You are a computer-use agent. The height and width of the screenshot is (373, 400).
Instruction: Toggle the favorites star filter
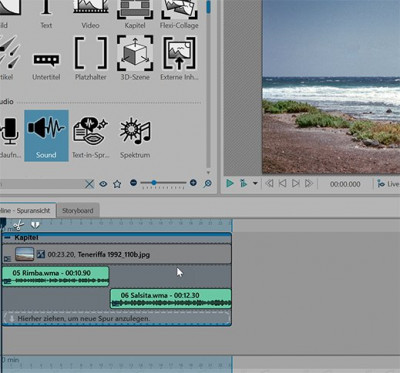tap(117, 184)
